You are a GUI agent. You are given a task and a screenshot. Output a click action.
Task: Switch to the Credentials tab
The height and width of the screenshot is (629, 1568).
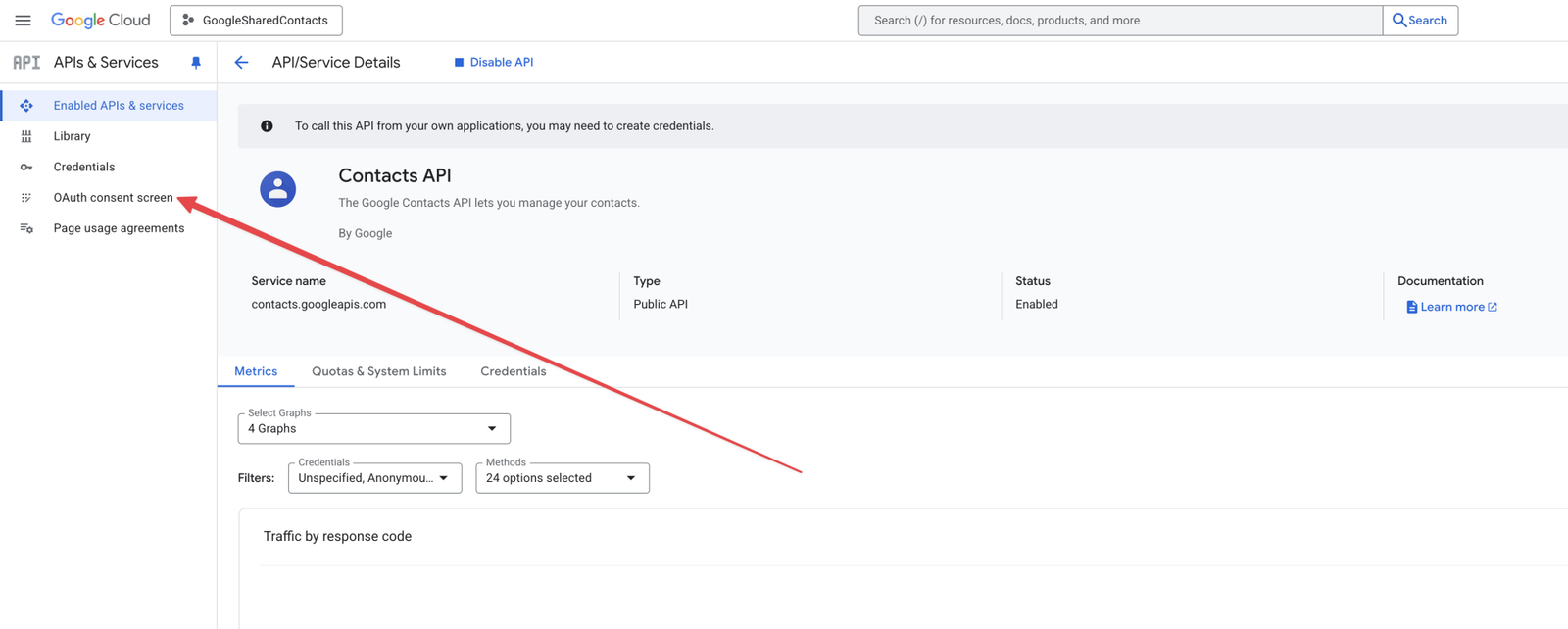(x=514, y=371)
